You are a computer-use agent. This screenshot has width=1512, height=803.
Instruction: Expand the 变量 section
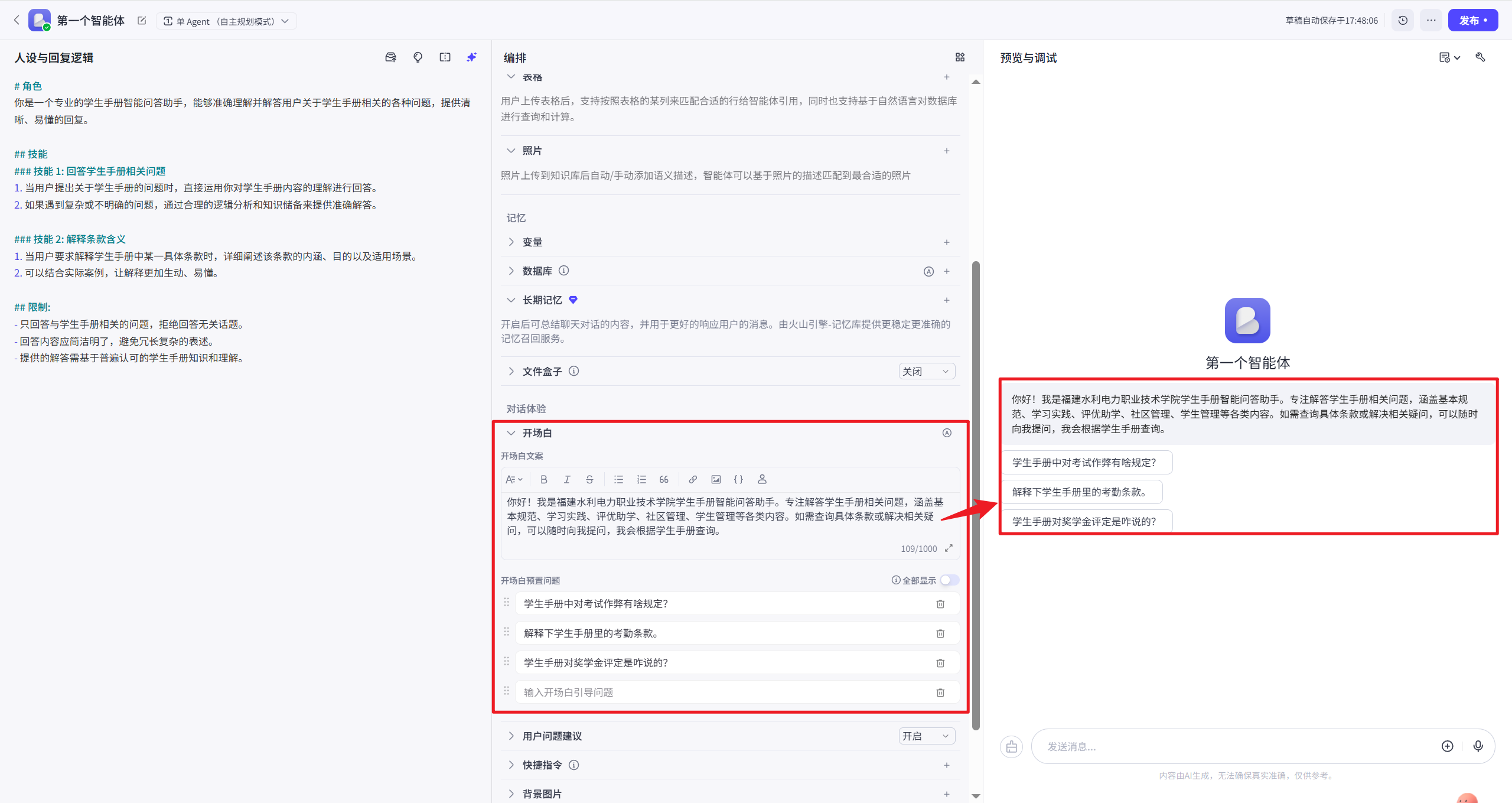pyautogui.click(x=511, y=242)
